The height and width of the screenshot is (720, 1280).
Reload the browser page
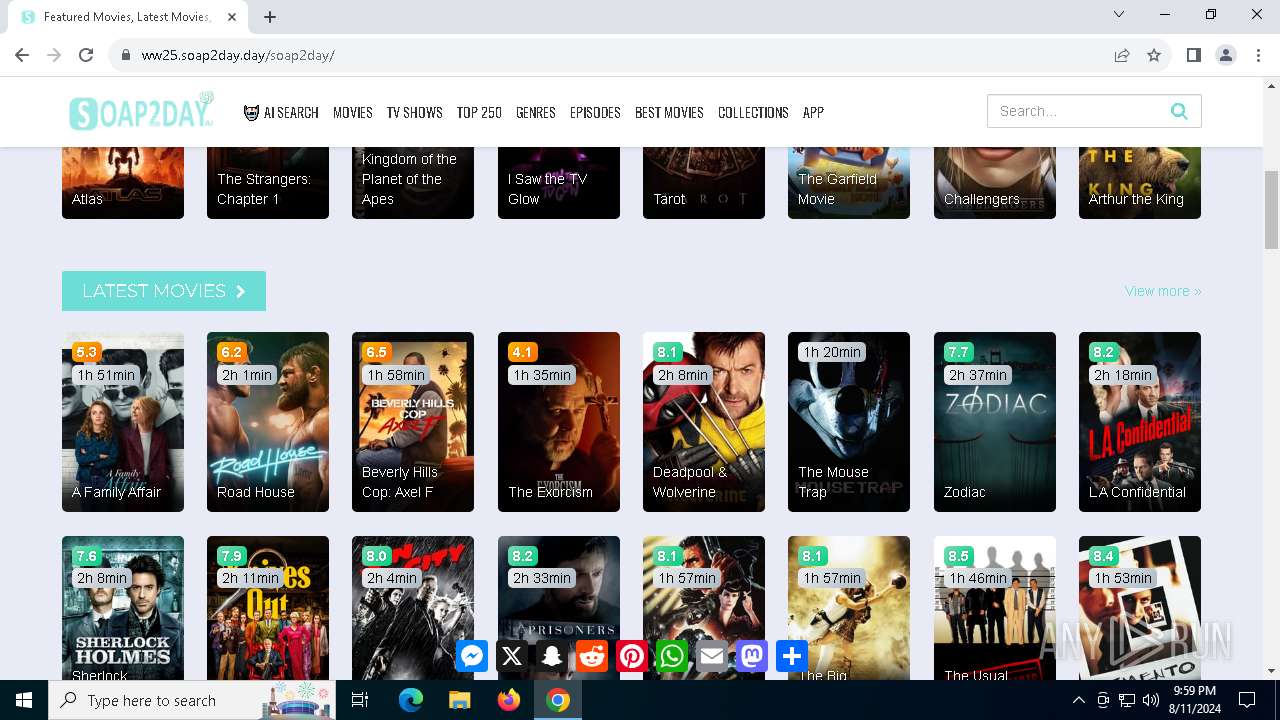86,55
